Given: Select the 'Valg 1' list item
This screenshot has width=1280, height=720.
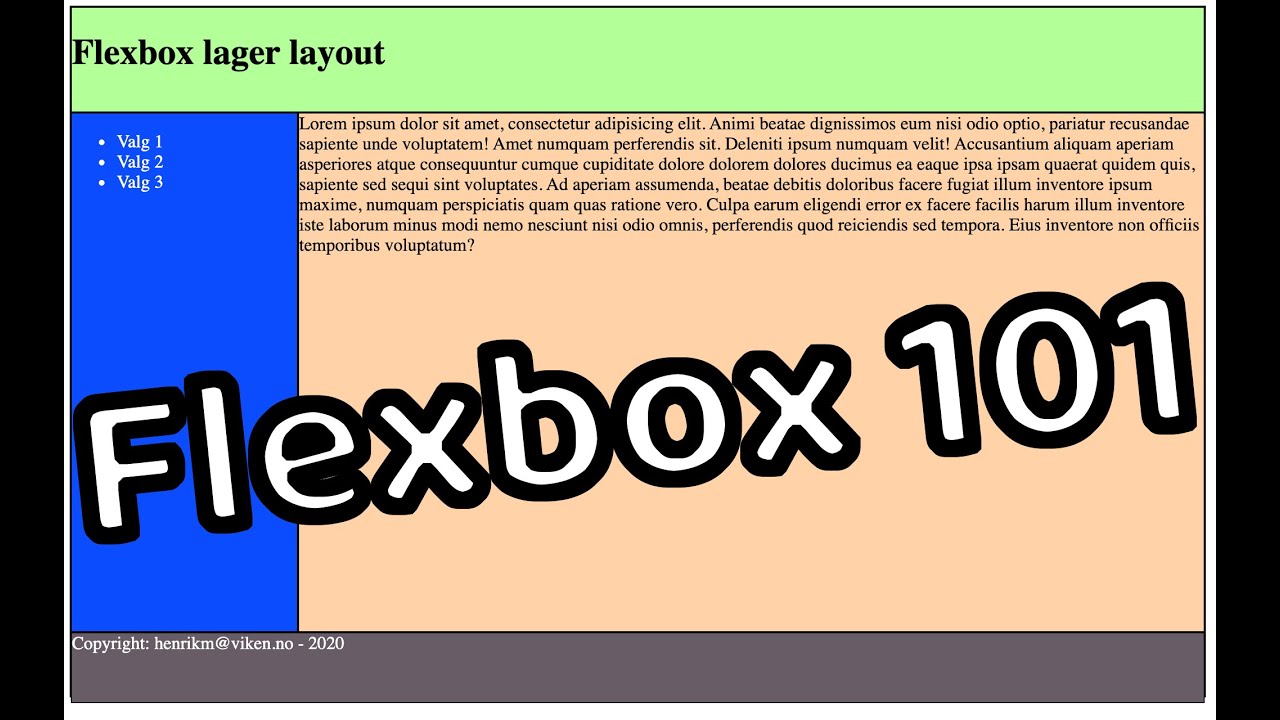Looking at the screenshot, I should [139, 142].
